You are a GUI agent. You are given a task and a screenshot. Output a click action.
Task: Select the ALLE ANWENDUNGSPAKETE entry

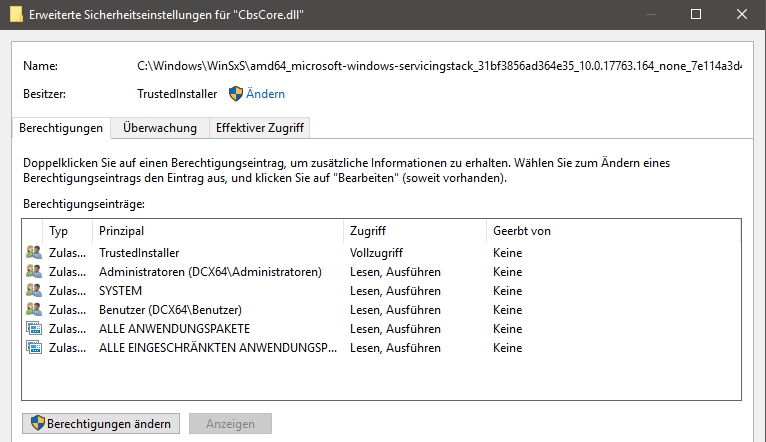pos(174,329)
